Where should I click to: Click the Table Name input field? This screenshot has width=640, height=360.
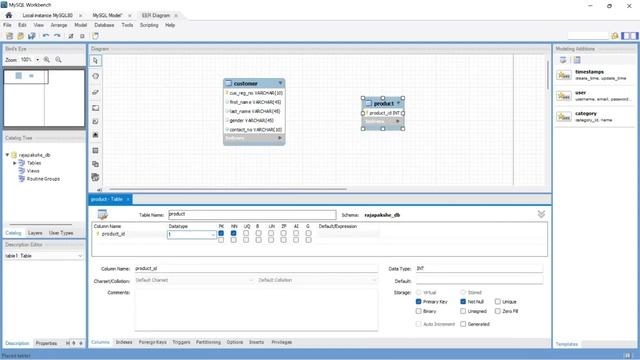252,214
